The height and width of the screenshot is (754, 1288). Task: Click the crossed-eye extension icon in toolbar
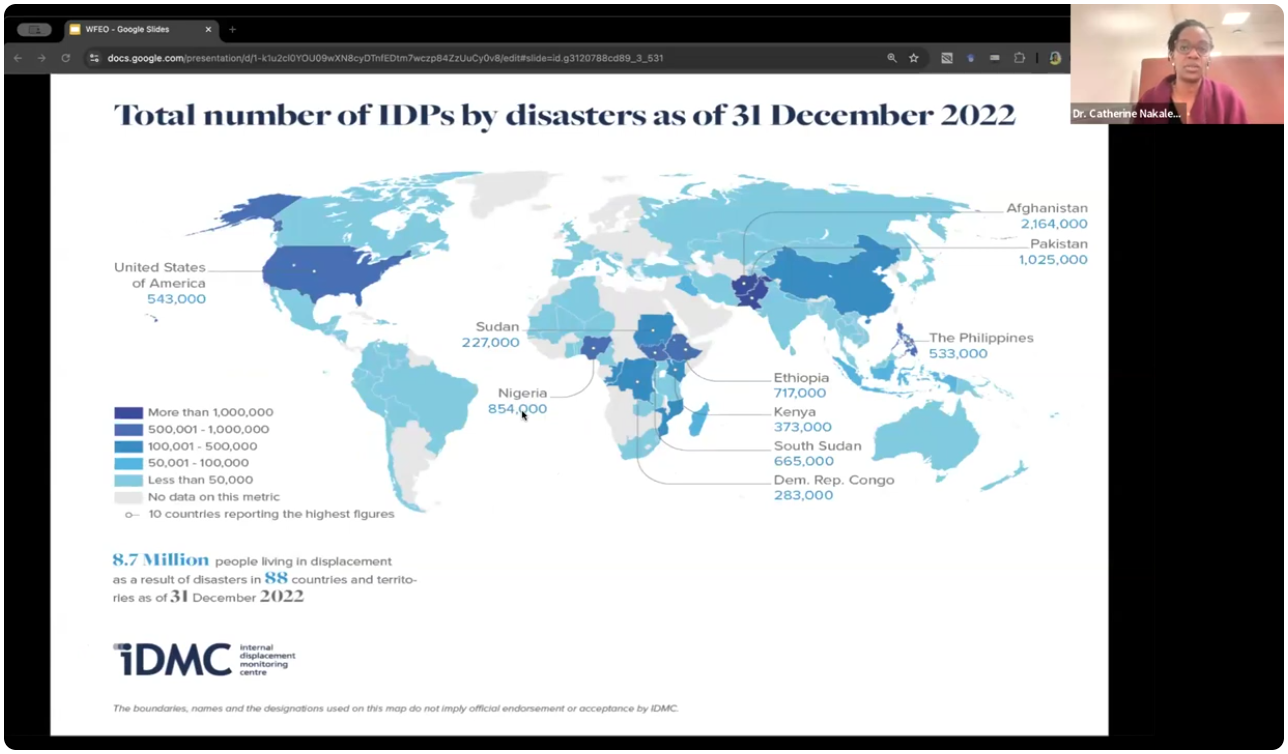tap(946, 58)
